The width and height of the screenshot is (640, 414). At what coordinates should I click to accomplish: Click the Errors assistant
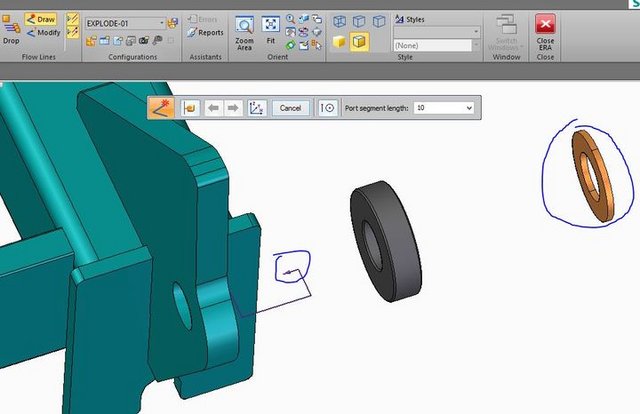point(202,19)
